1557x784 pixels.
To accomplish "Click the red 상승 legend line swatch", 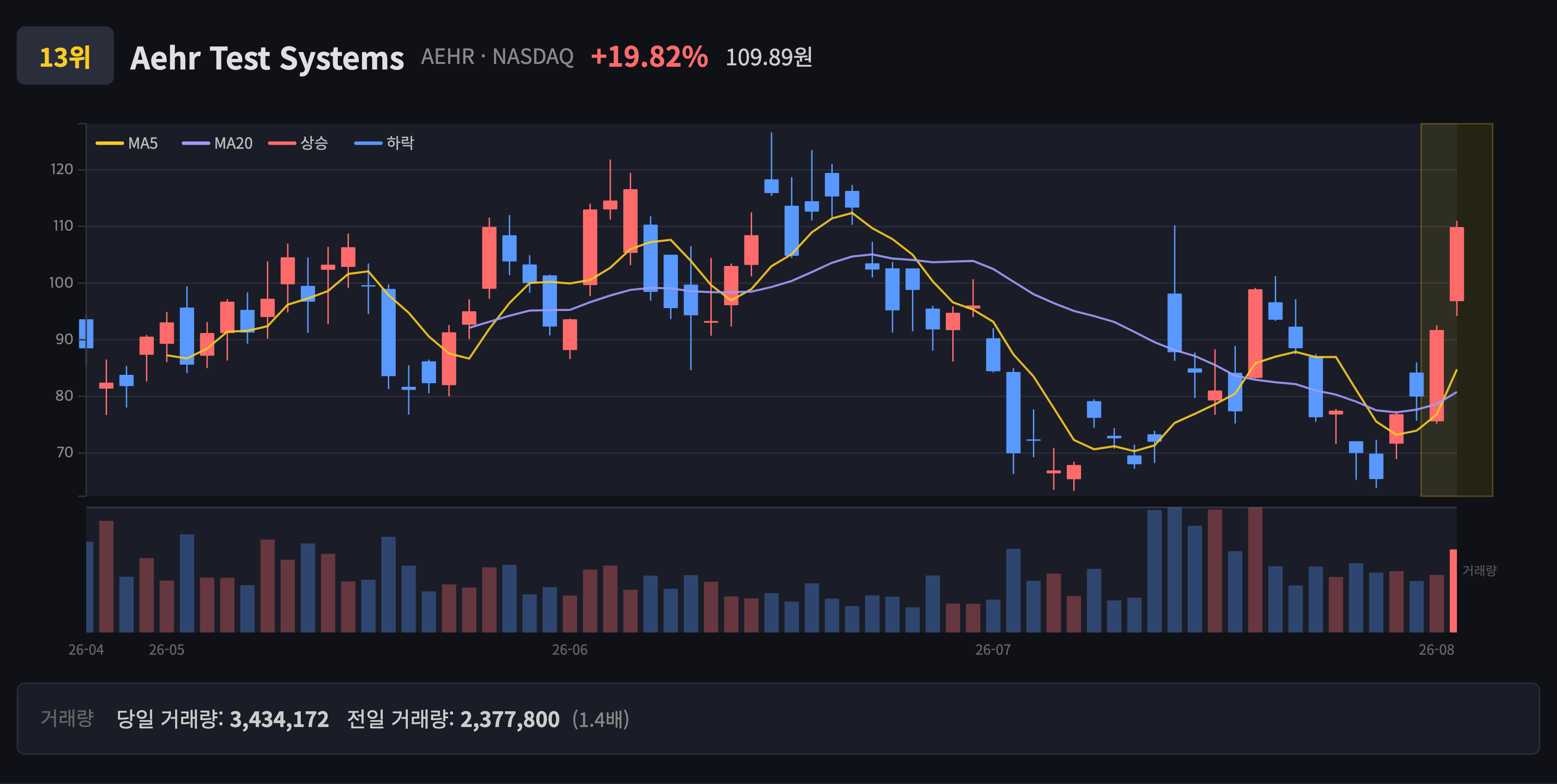I will point(282,143).
